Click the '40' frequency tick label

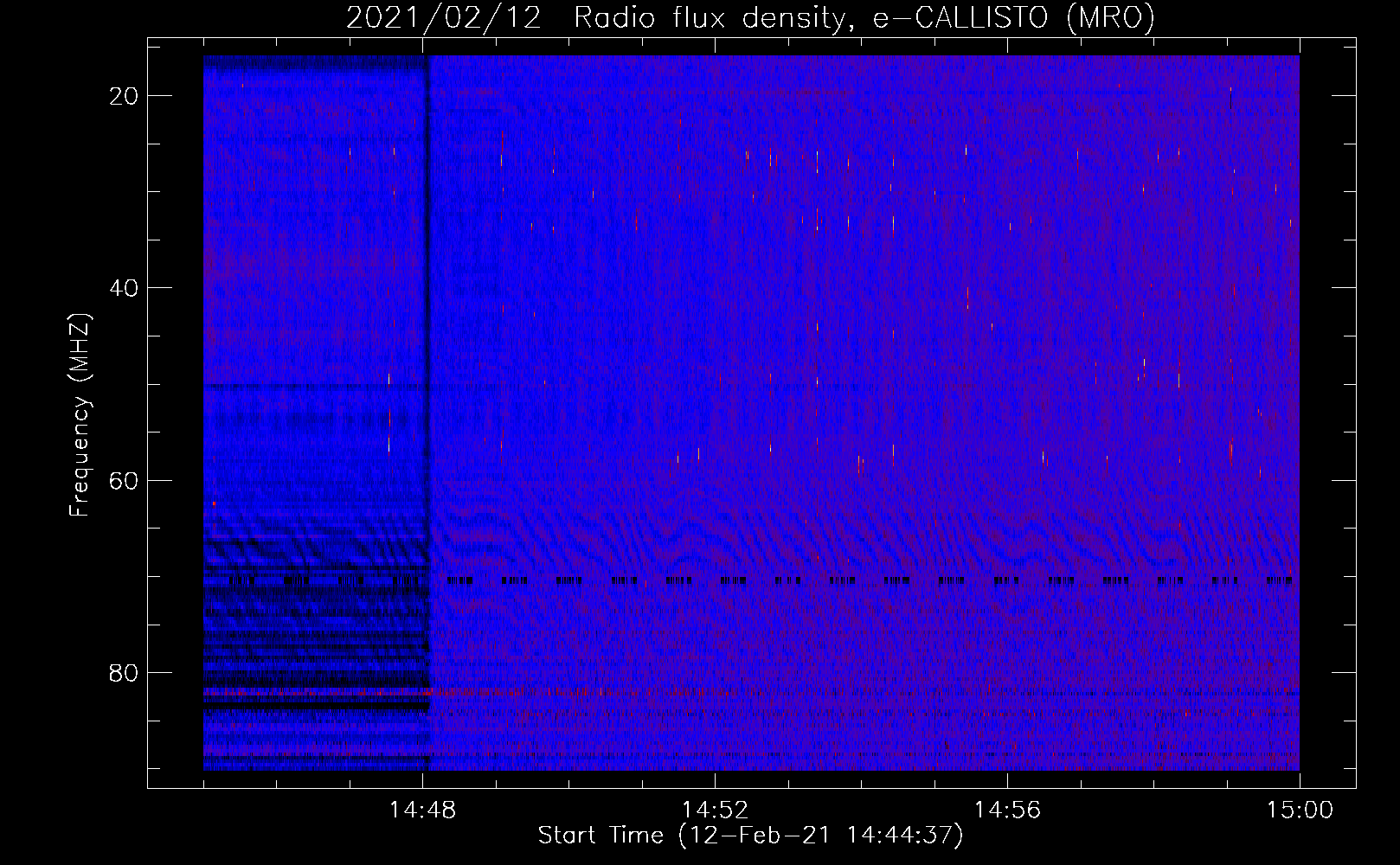pyautogui.click(x=125, y=288)
